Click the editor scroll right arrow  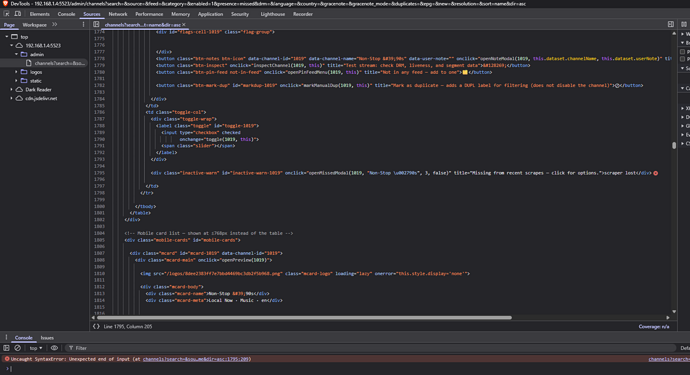click(668, 317)
